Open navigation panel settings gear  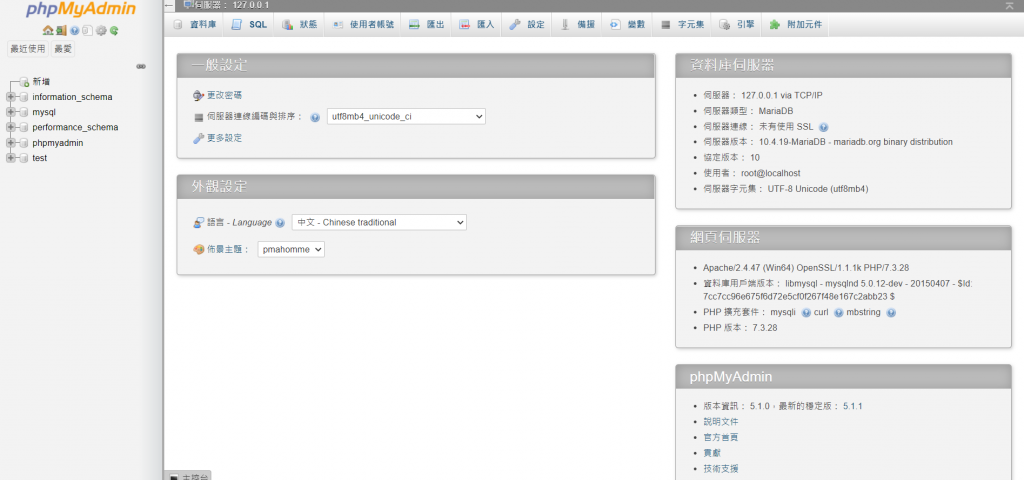pyautogui.click(x=101, y=30)
